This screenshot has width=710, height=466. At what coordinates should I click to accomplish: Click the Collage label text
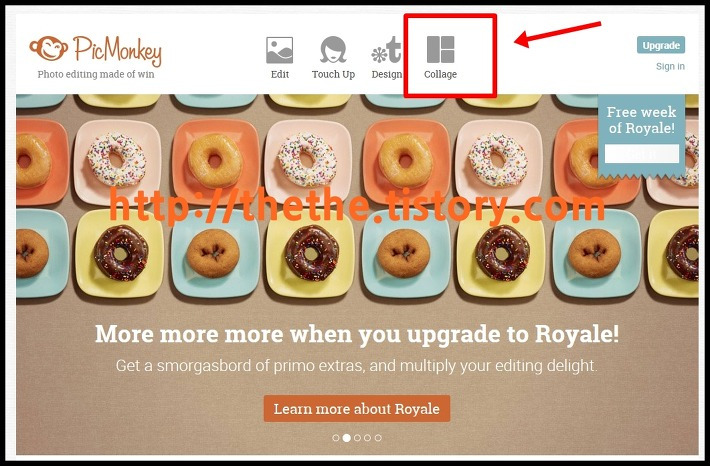[441, 74]
